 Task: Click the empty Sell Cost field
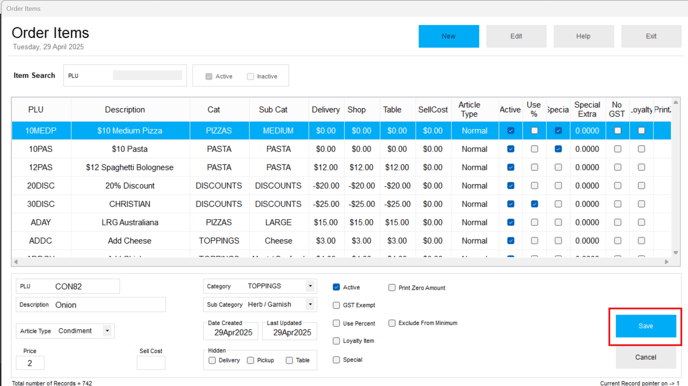(151, 363)
